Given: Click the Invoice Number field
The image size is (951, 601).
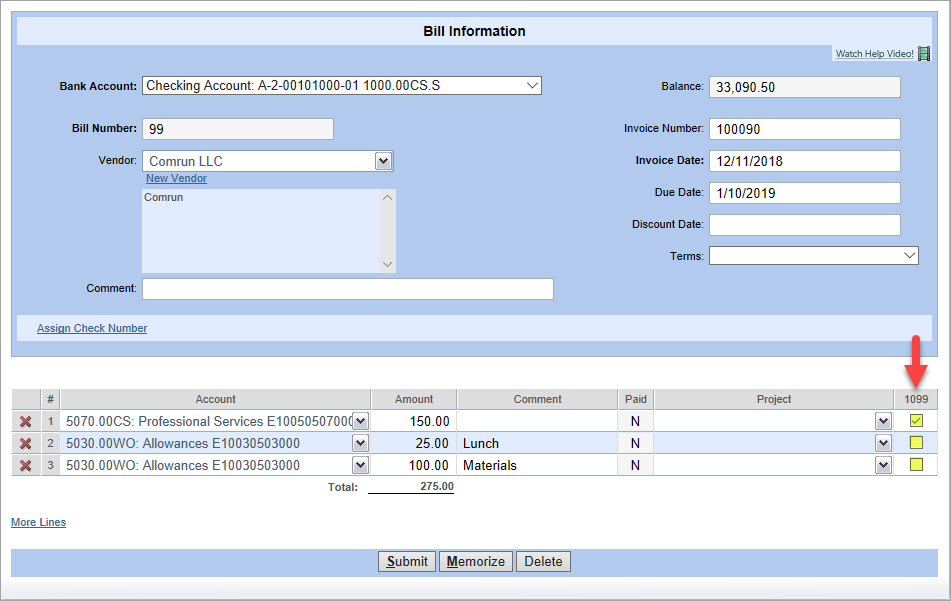Looking at the screenshot, I should pos(805,129).
